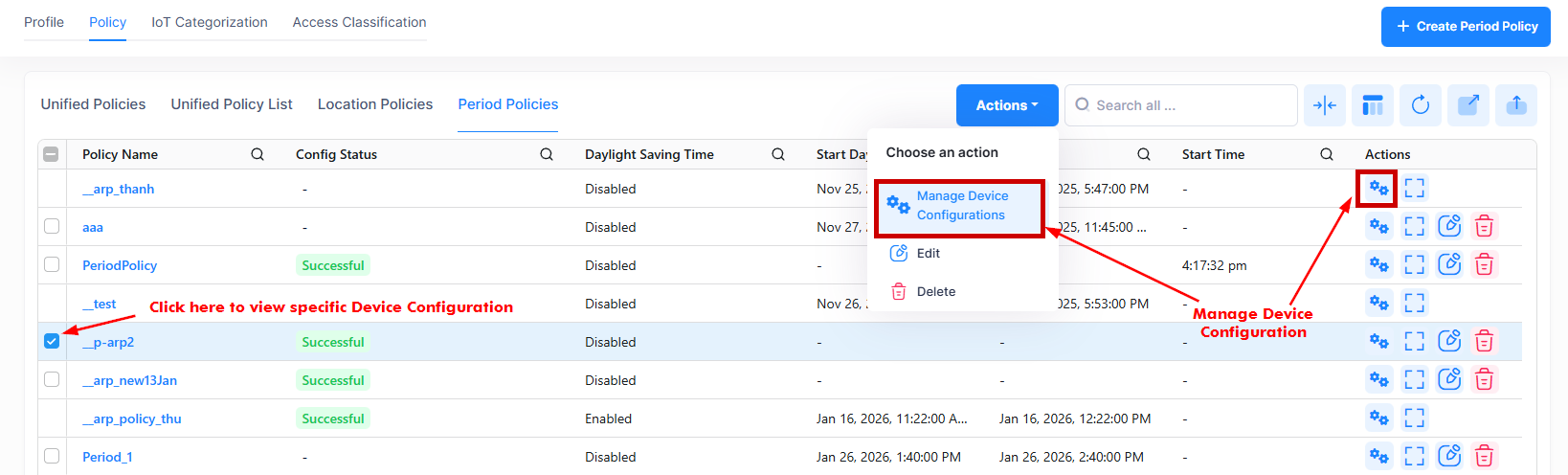Viewport: 1568px width, 475px height.
Task: Click the export share icon in toolbar
Action: point(1467,105)
